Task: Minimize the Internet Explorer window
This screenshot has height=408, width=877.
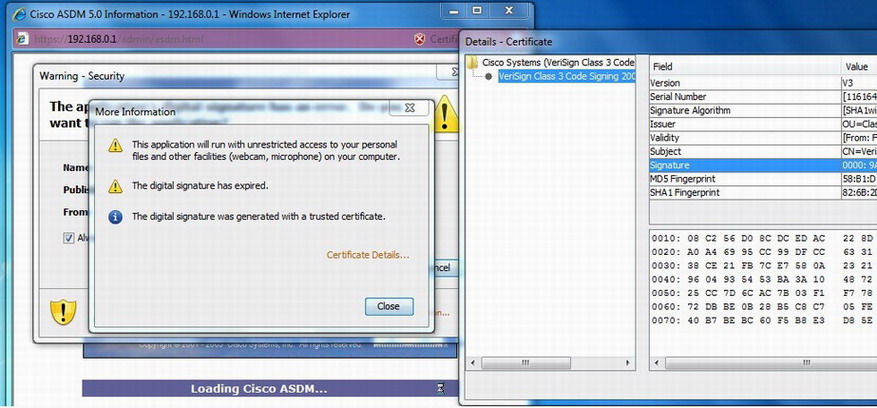Action: tap(456, 11)
